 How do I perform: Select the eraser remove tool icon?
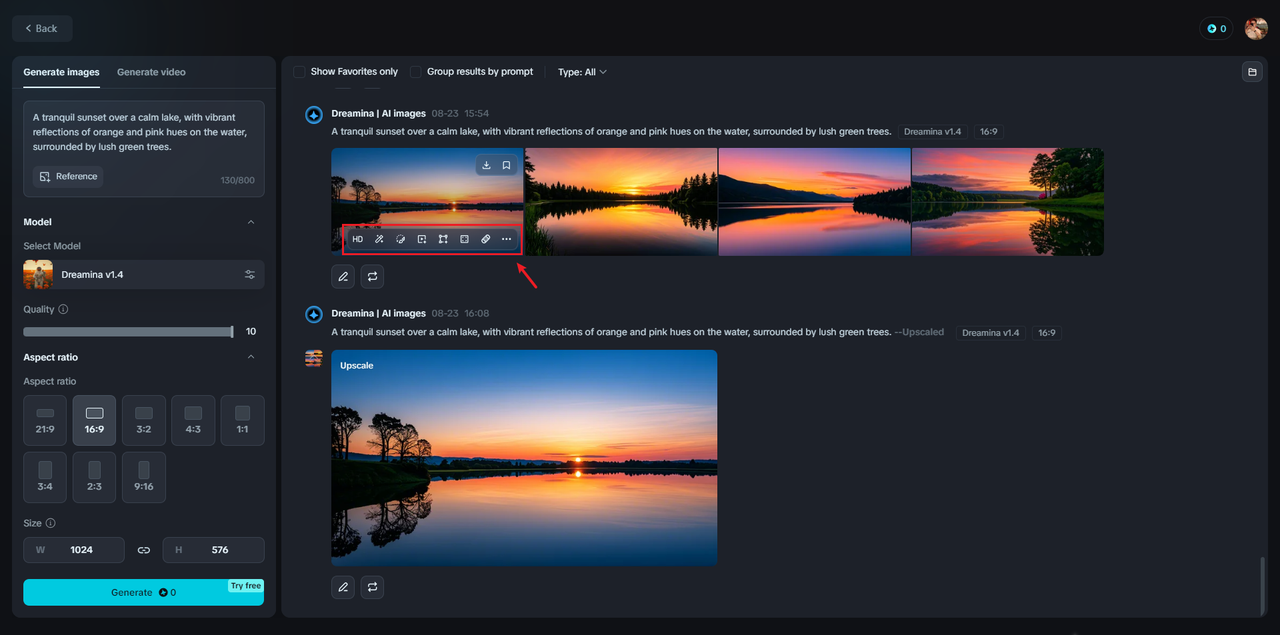(x=485, y=240)
